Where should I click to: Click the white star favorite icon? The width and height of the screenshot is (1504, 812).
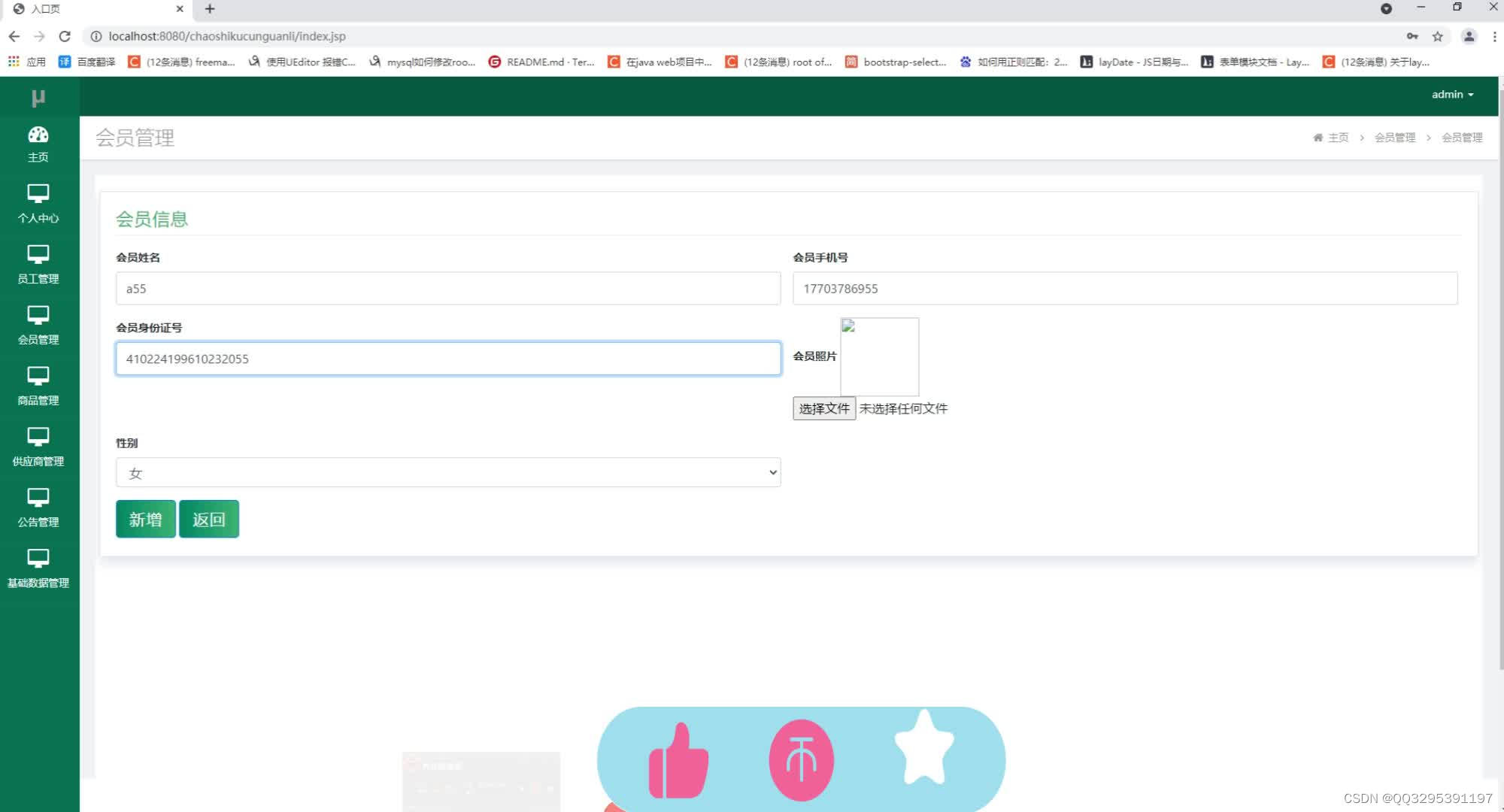(924, 747)
